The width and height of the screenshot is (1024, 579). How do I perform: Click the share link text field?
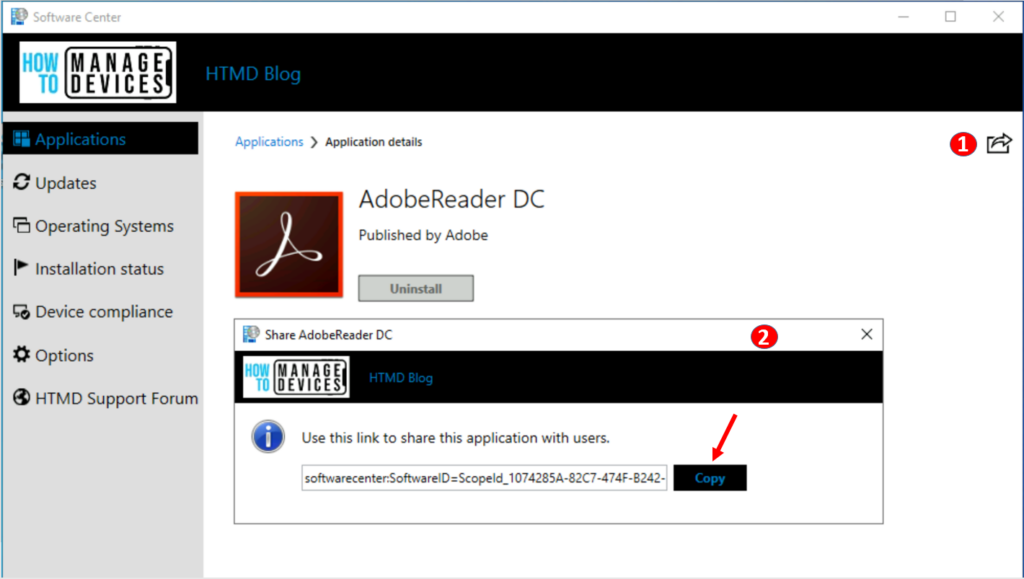coord(484,478)
